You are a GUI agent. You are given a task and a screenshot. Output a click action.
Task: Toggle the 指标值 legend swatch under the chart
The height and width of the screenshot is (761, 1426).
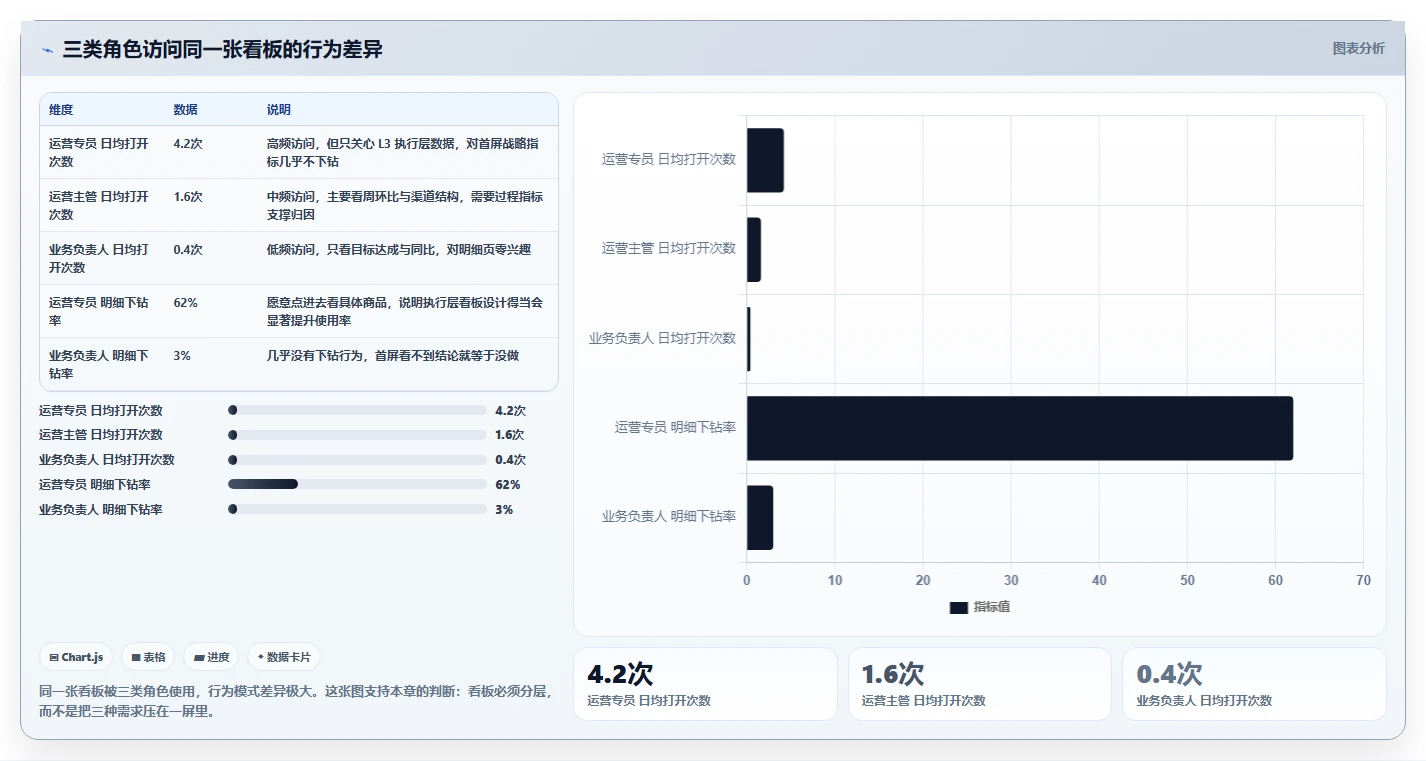958,607
